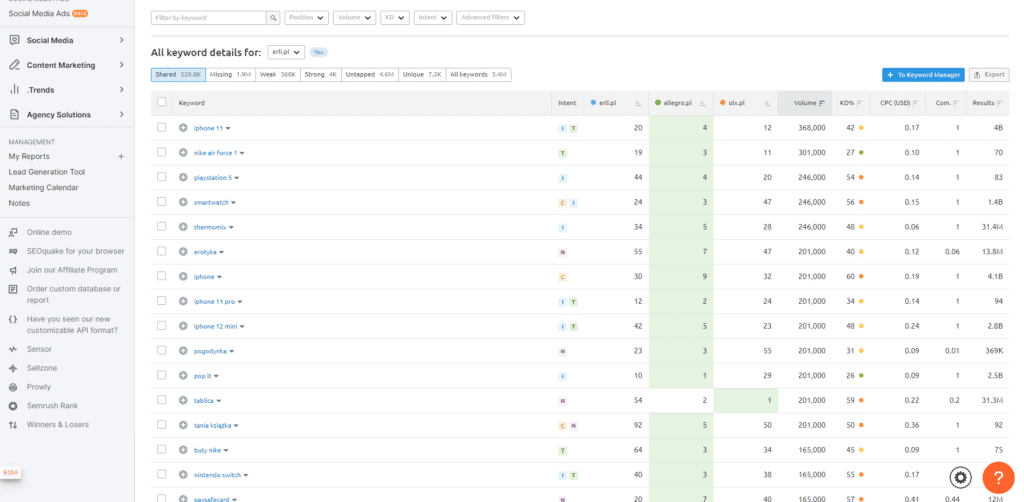Open the nintendo switch keyword link

point(217,475)
